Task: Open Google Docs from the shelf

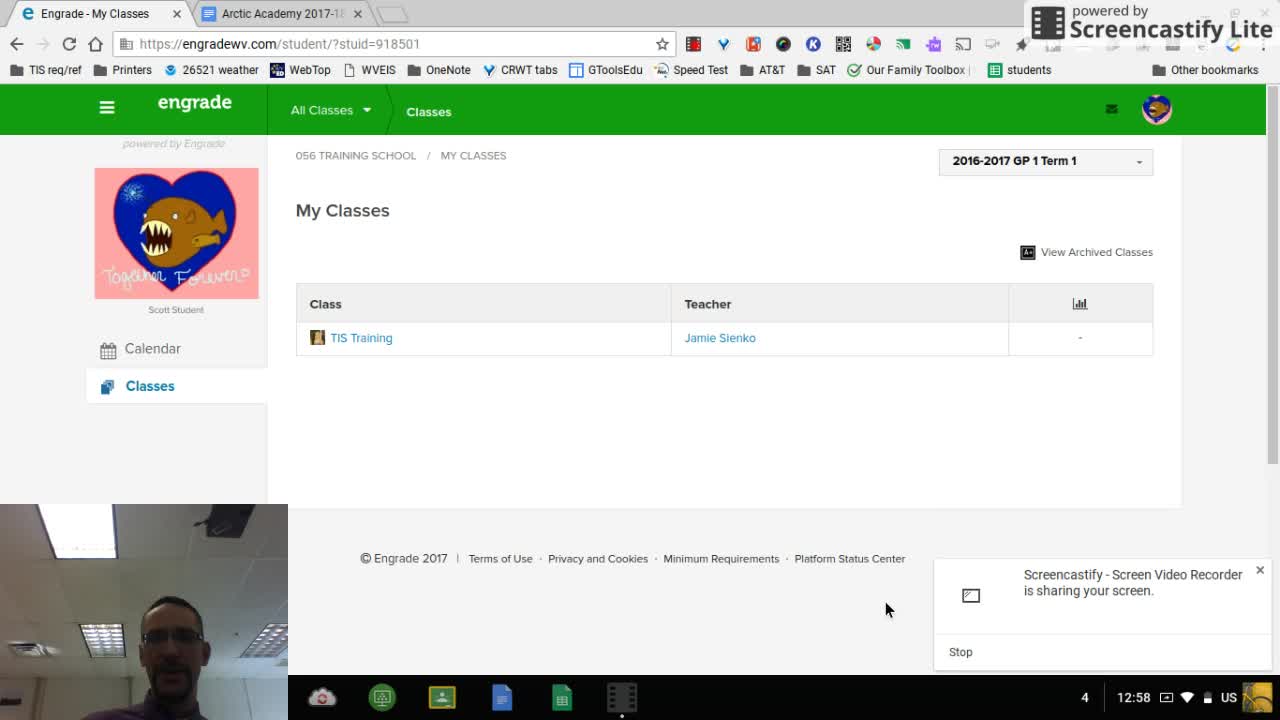Action: [x=502, y=697]
